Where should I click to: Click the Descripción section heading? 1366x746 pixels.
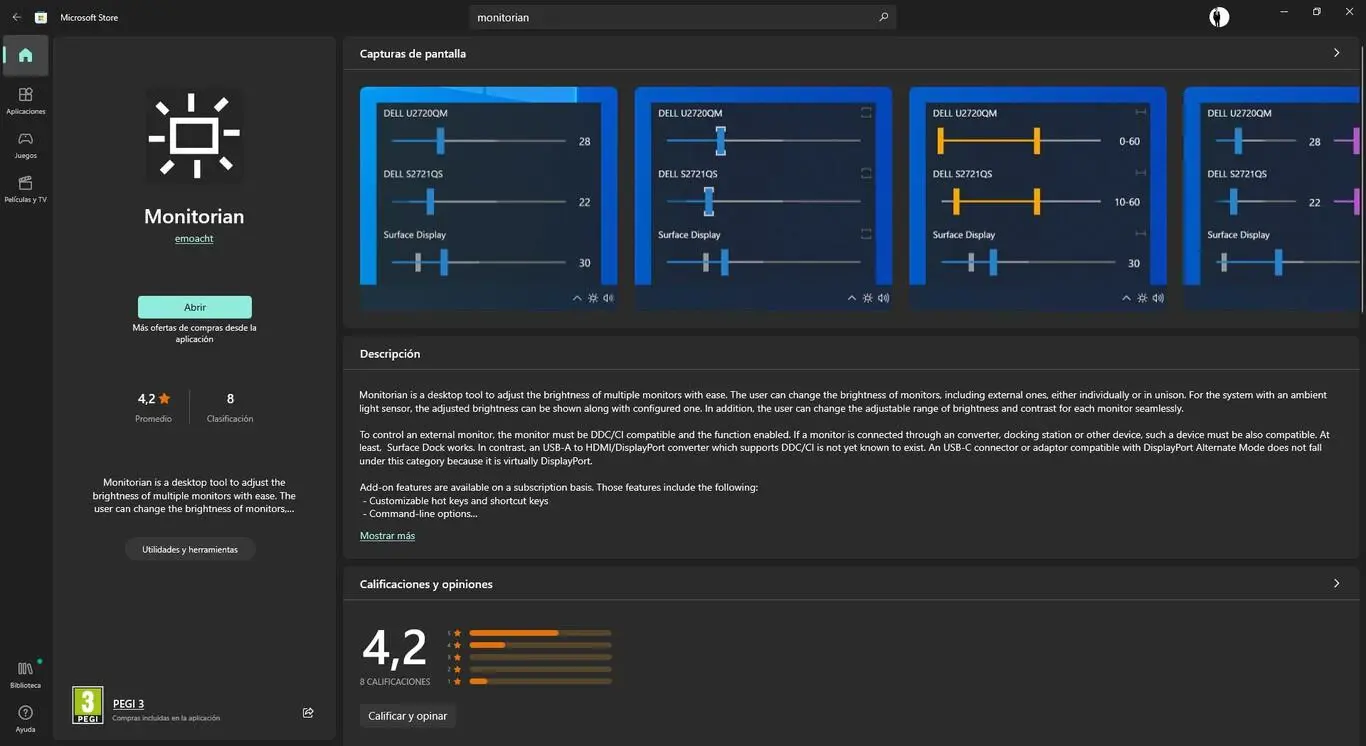390,354
